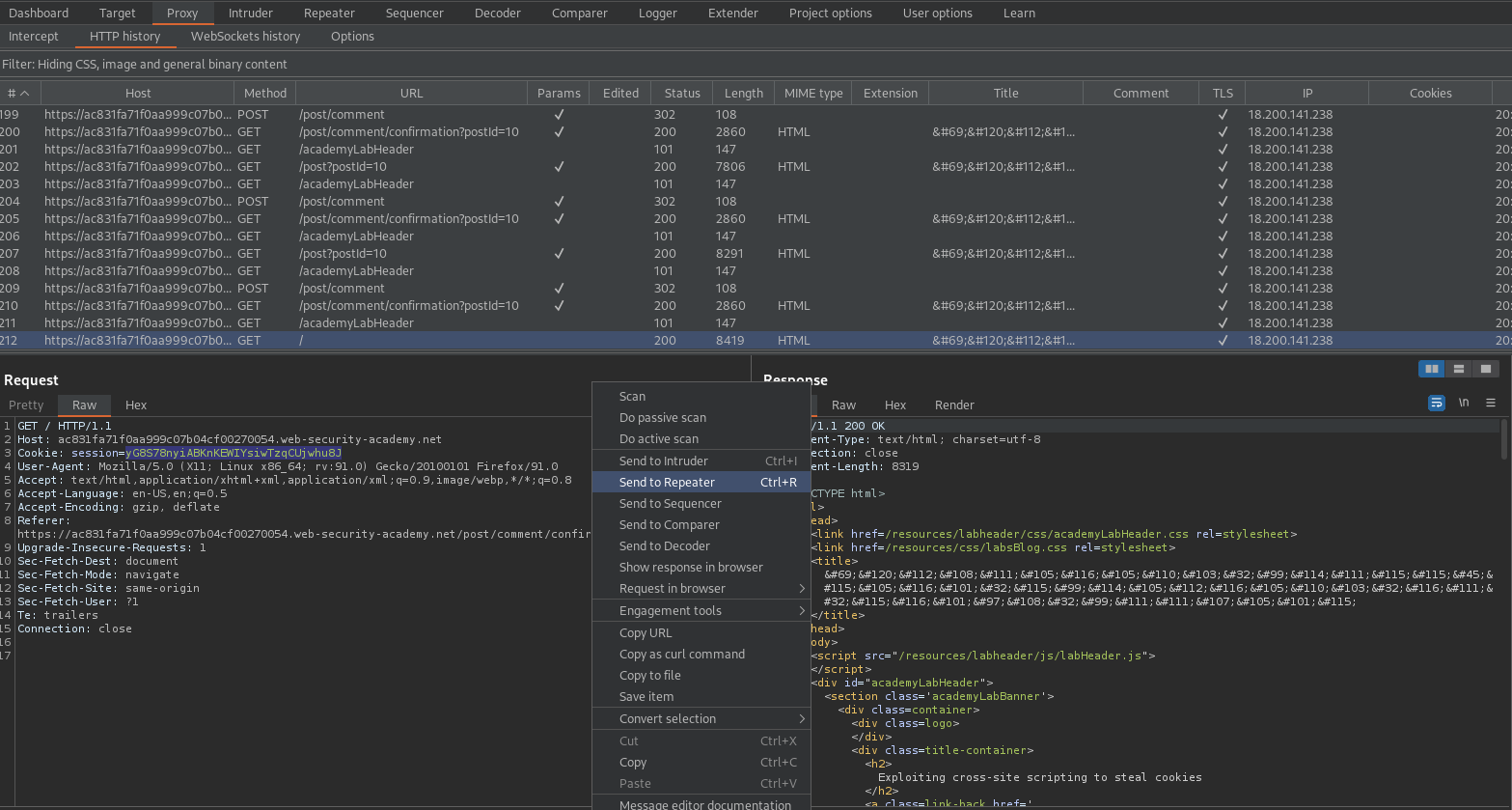Switch to side-by-side request/response layout
1512x810 pixels.
(1432, 369)
